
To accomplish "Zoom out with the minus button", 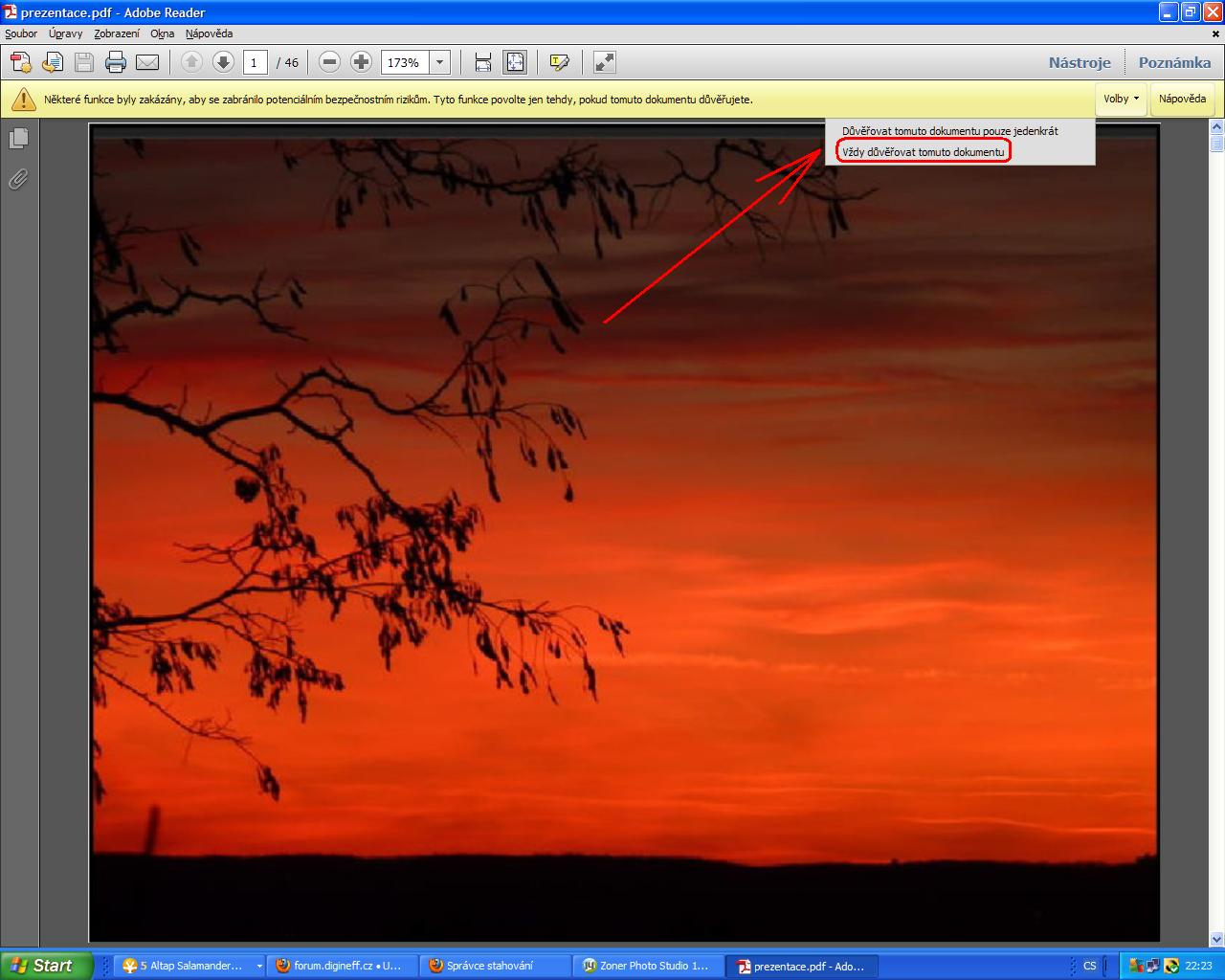I will pyautogui.click(x=329, y=62).
